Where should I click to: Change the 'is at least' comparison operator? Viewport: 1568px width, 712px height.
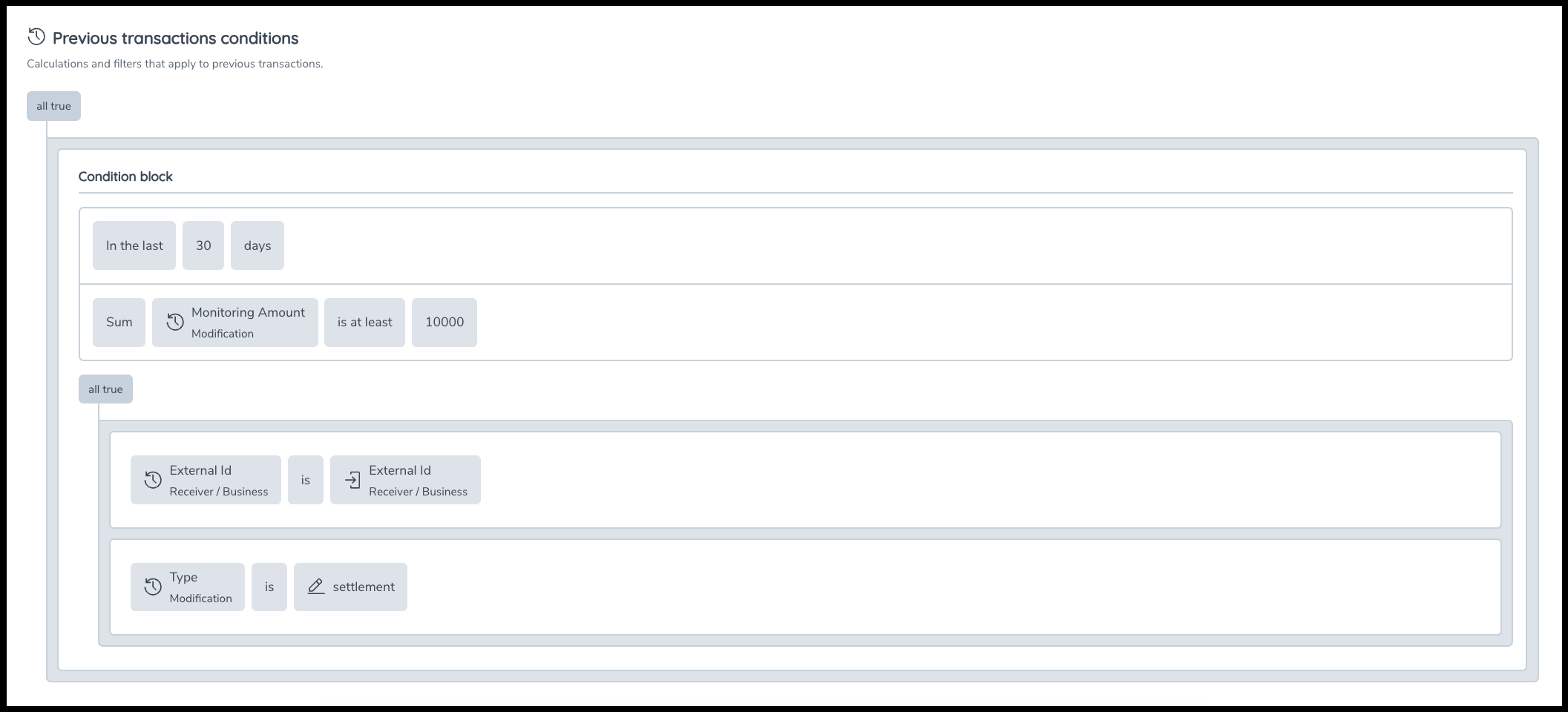tap(364, 322)
